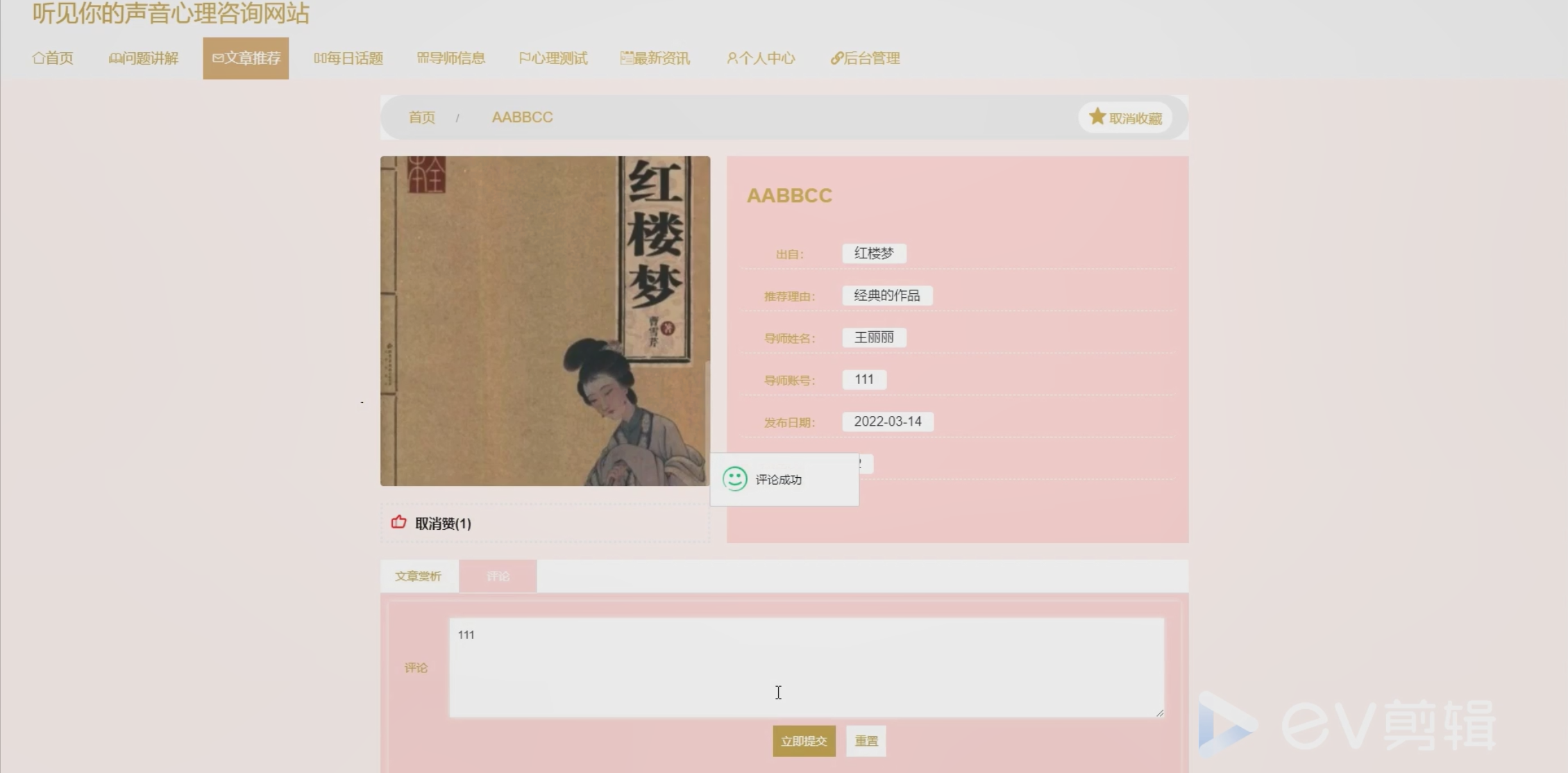Open the 心理测试 nav item
1568x773 pixels.
click(553, 58)
